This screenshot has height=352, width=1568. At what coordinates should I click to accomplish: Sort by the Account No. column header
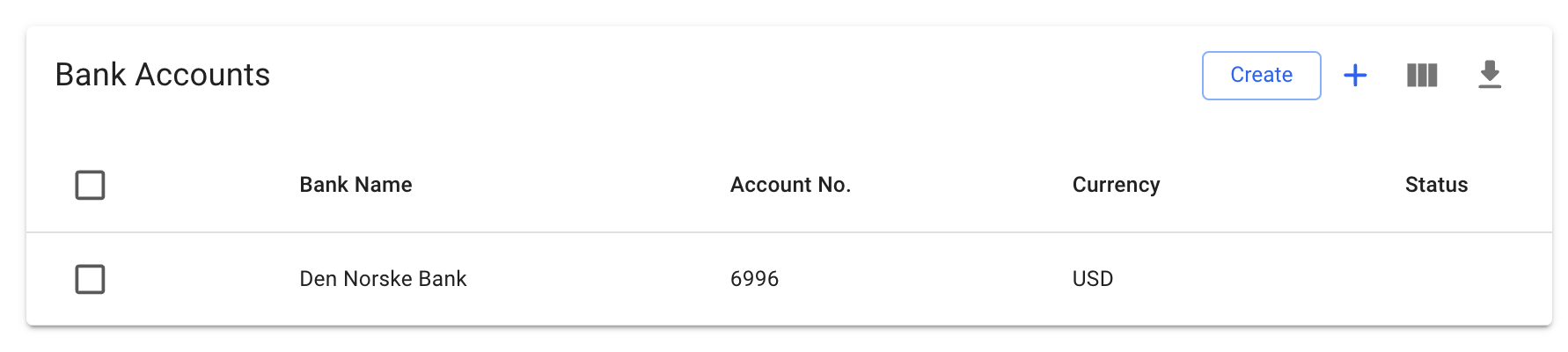(790, 185)
